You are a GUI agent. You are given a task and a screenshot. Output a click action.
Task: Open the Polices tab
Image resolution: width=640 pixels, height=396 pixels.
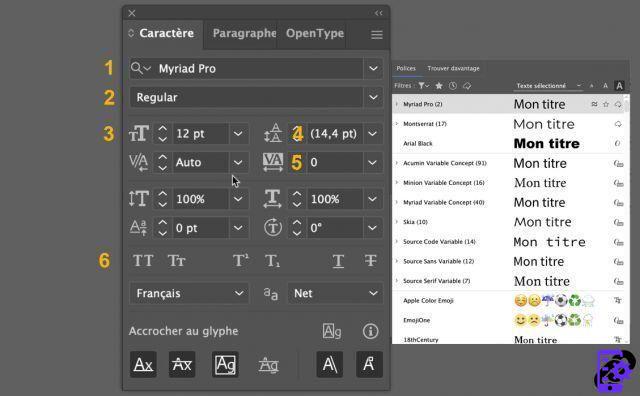pos(406,68)
